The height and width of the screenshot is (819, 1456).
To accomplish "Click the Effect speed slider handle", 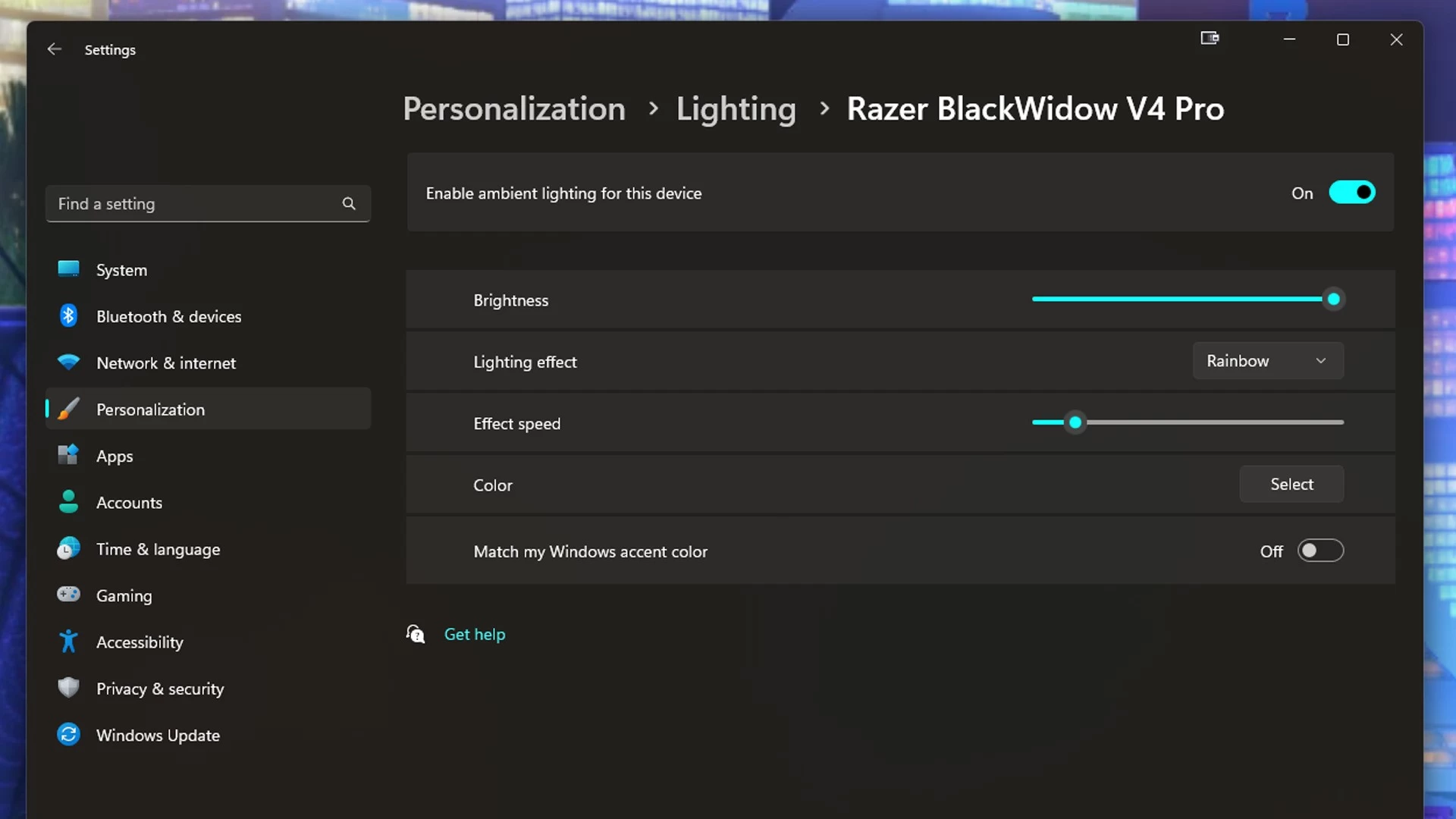I will (x=1075, y=422).
